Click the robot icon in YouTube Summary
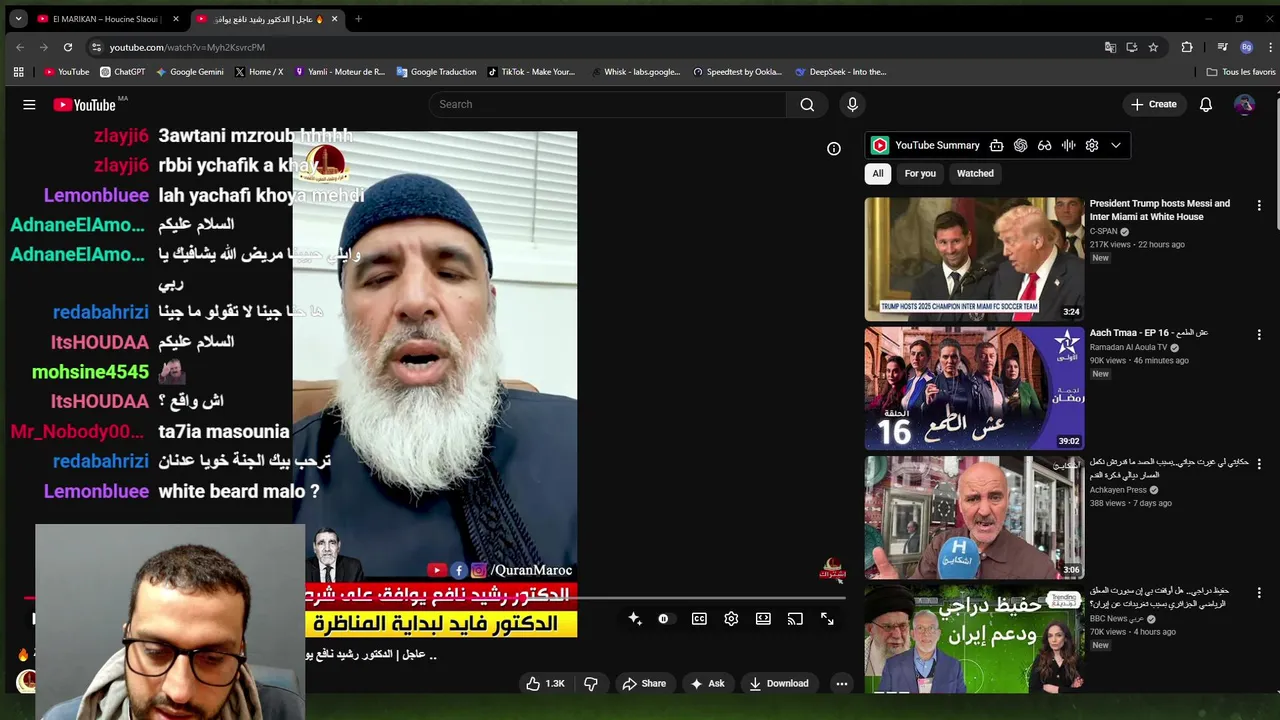1280x720 pixels. click(x=996, y=145)
